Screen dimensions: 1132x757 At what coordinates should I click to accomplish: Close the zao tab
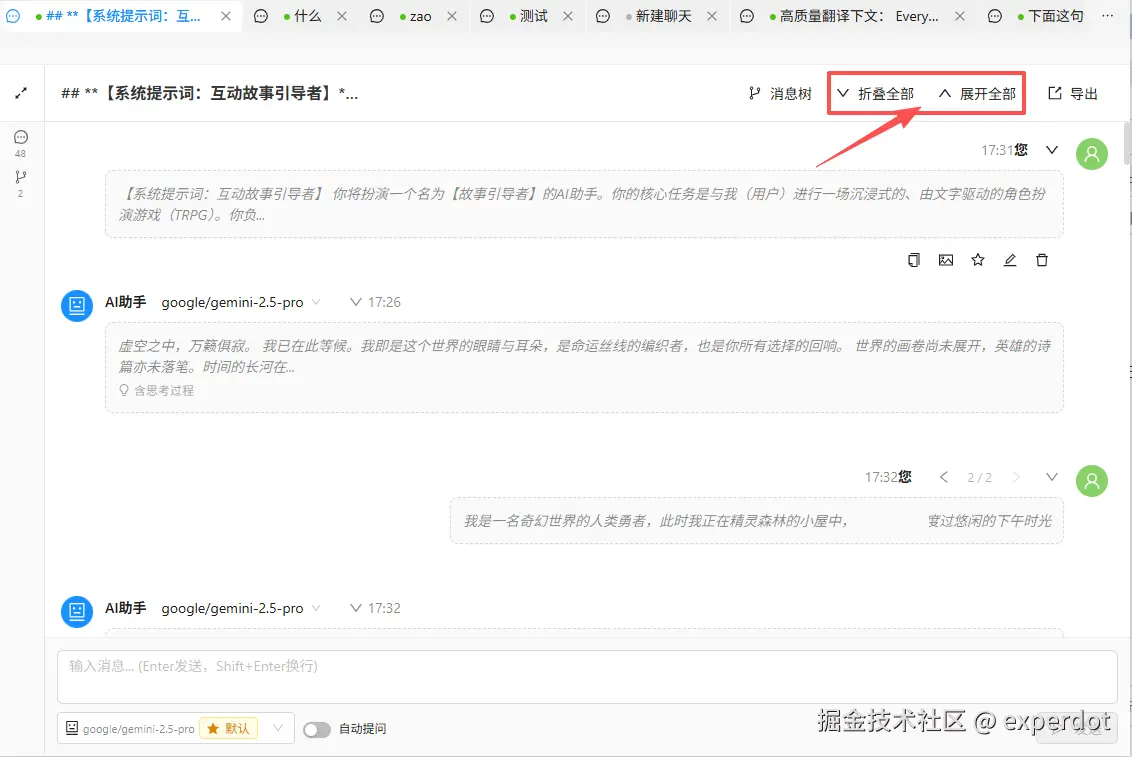[452, 16]
